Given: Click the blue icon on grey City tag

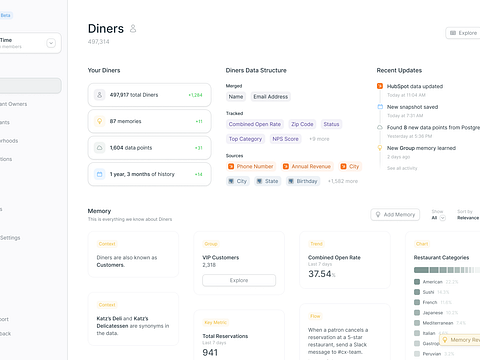Looking at the screenshot, I should coord(231,181).
